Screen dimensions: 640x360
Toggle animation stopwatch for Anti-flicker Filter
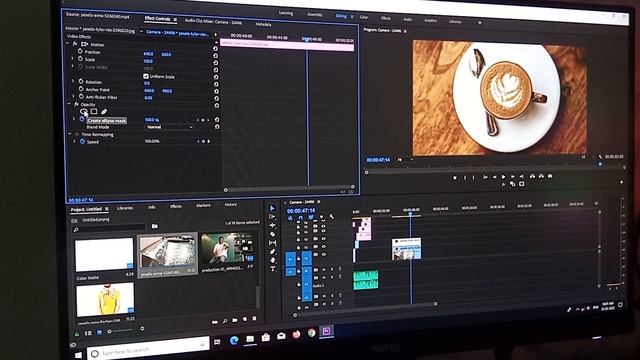pos(81,97)
